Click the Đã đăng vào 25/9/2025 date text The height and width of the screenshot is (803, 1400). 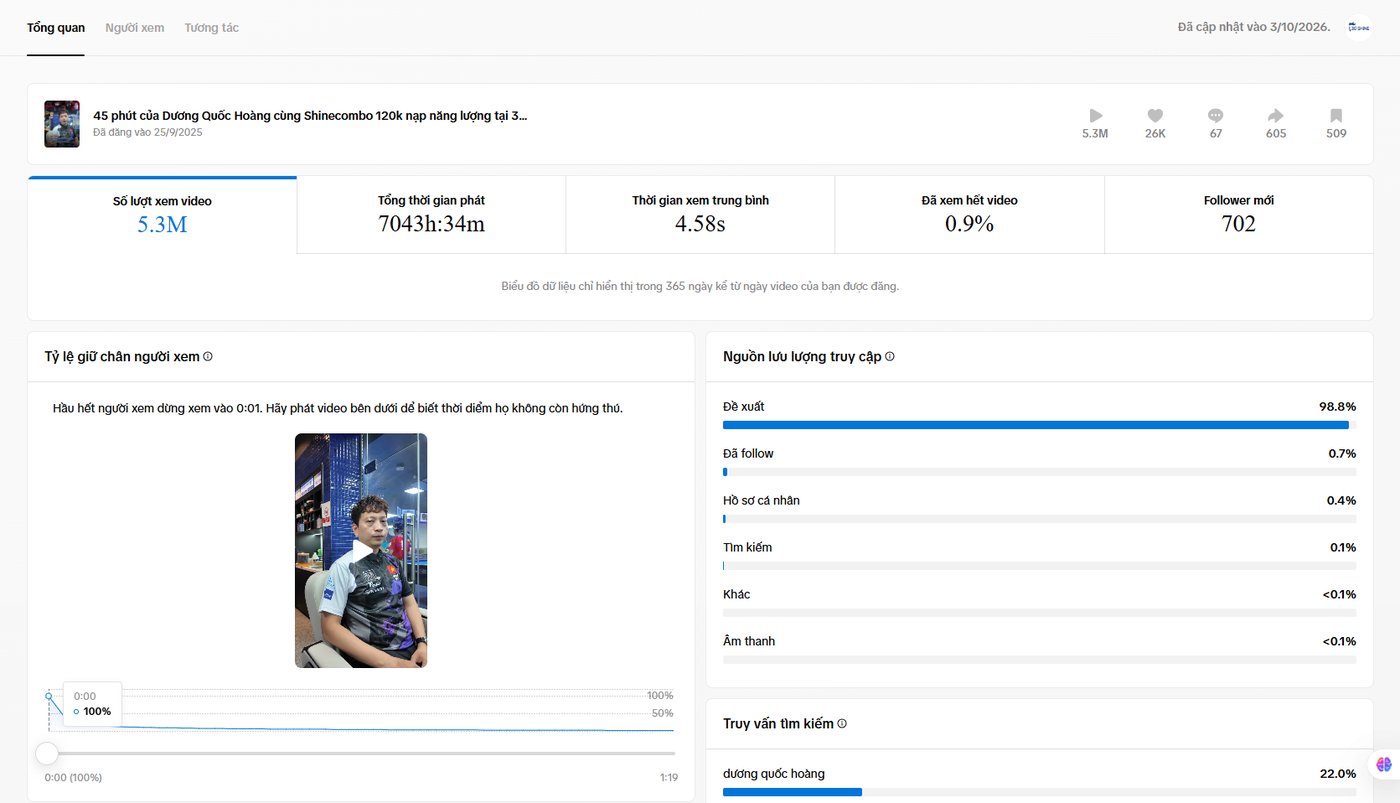(x=148, y=132)
